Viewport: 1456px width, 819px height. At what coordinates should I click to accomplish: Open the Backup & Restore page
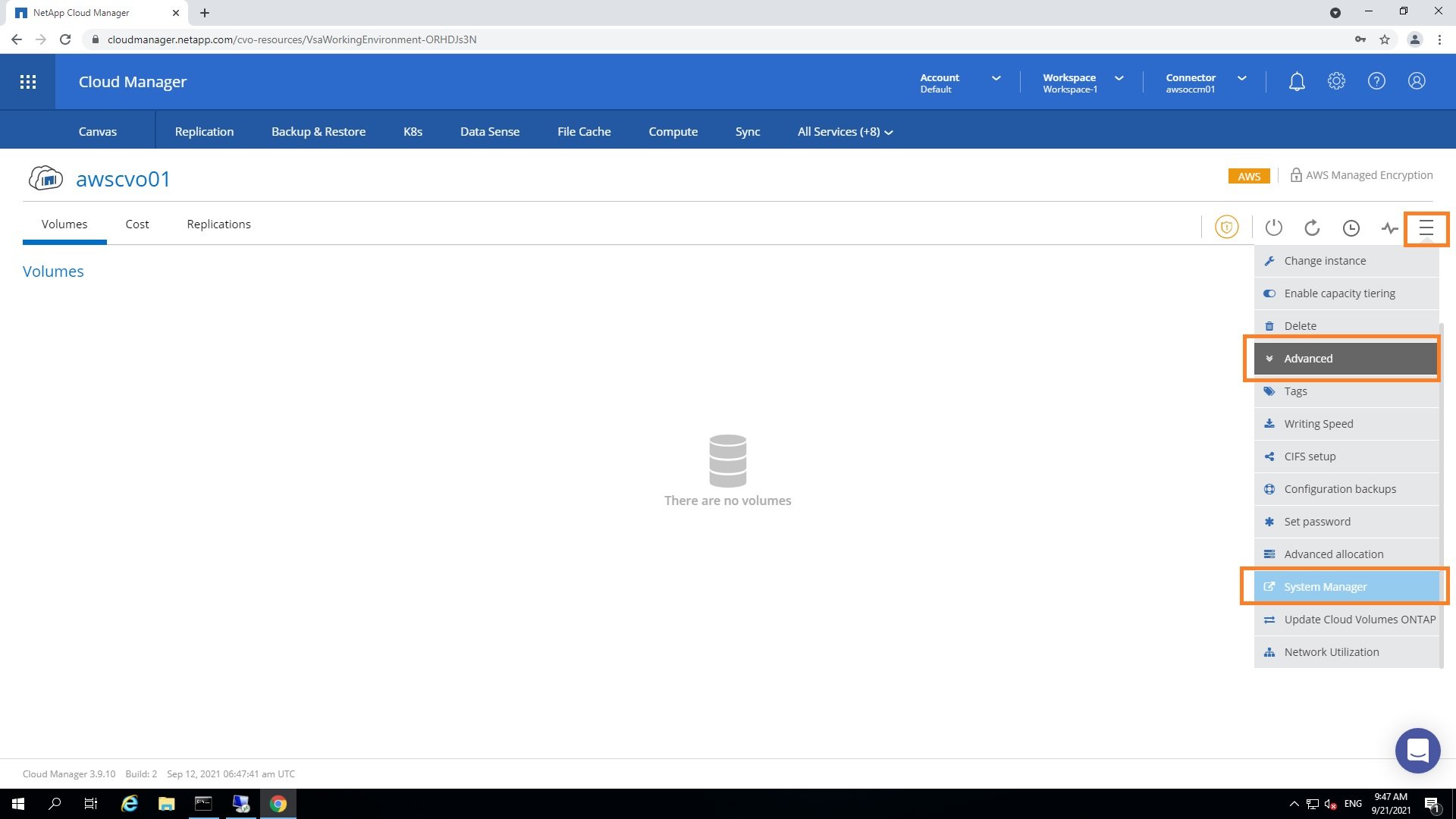click(x=318, y=132)
